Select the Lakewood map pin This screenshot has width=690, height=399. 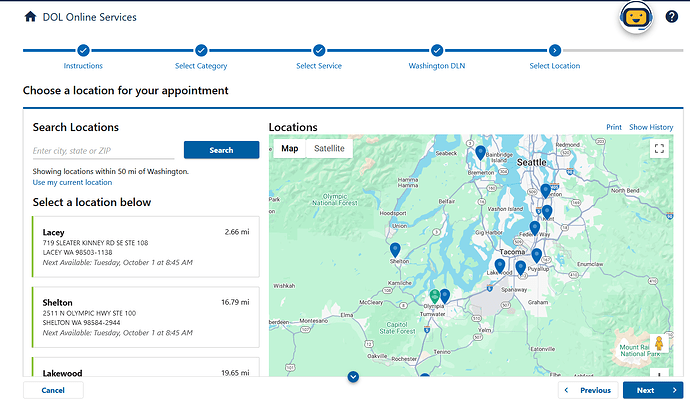(x=499, y=266)
